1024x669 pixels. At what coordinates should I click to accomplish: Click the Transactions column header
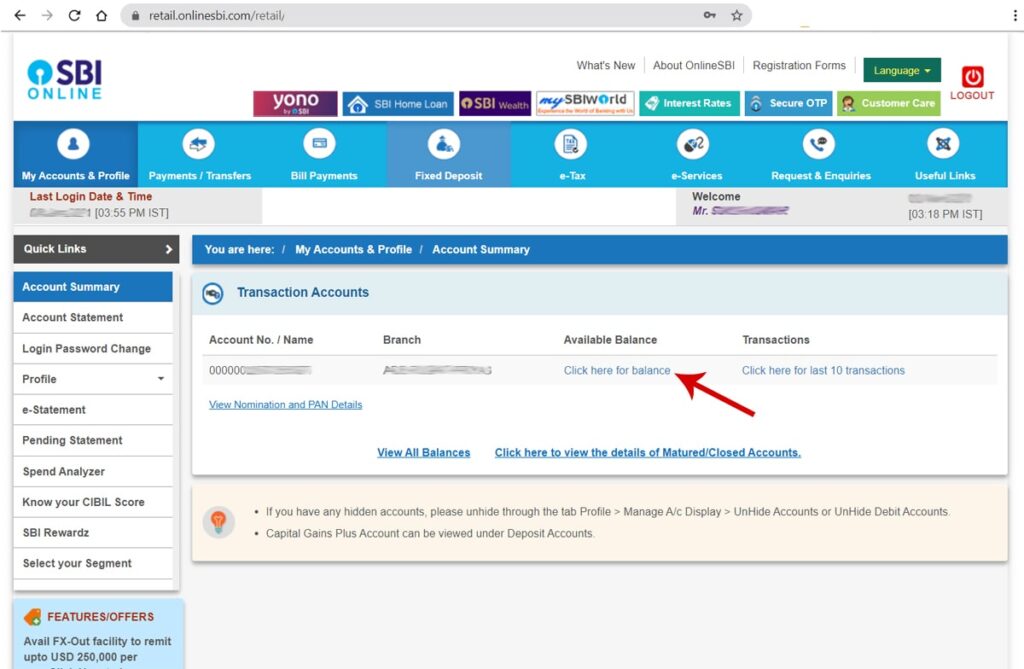click(775, 340)
